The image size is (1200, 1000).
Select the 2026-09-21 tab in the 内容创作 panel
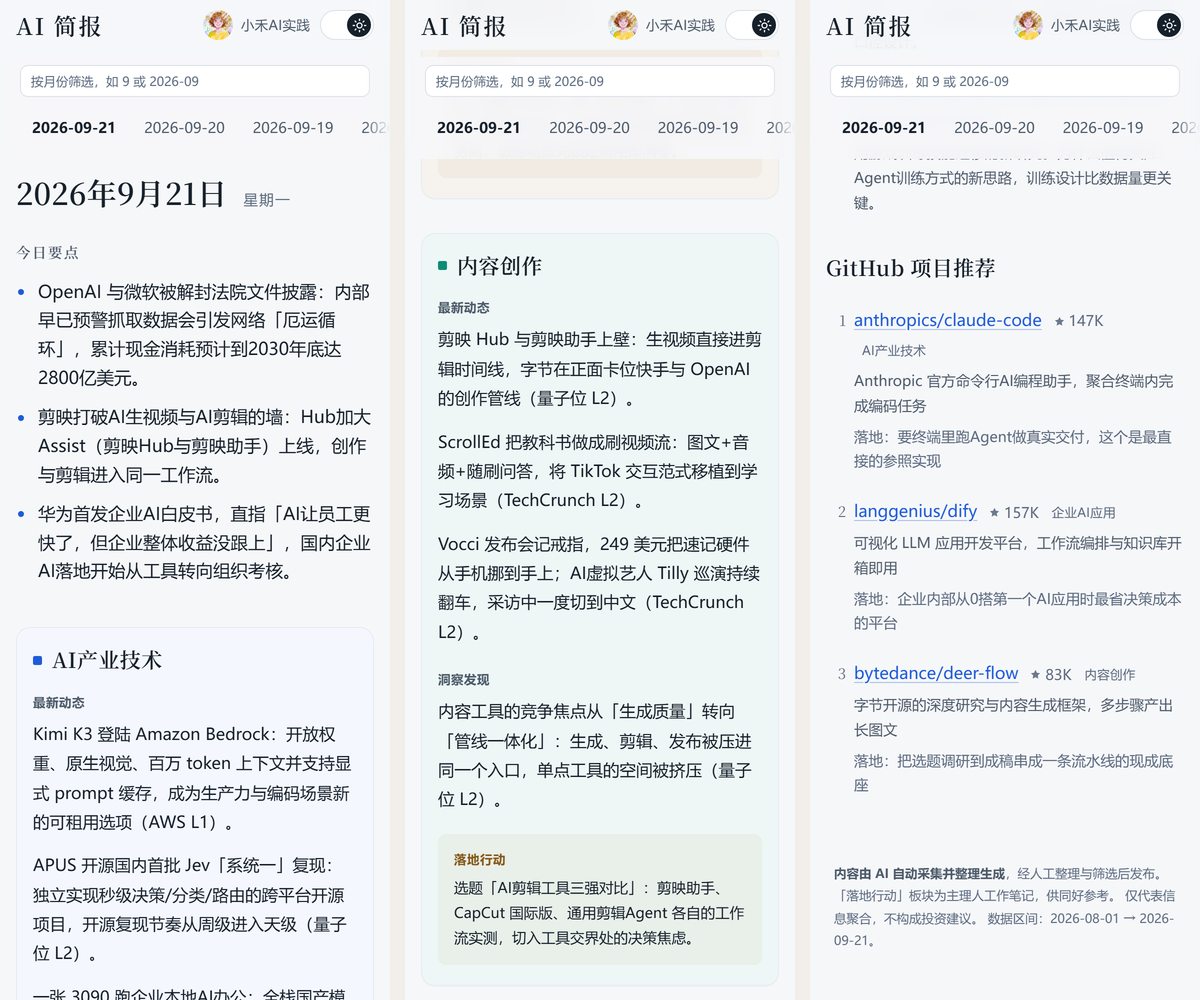point(479,128)
